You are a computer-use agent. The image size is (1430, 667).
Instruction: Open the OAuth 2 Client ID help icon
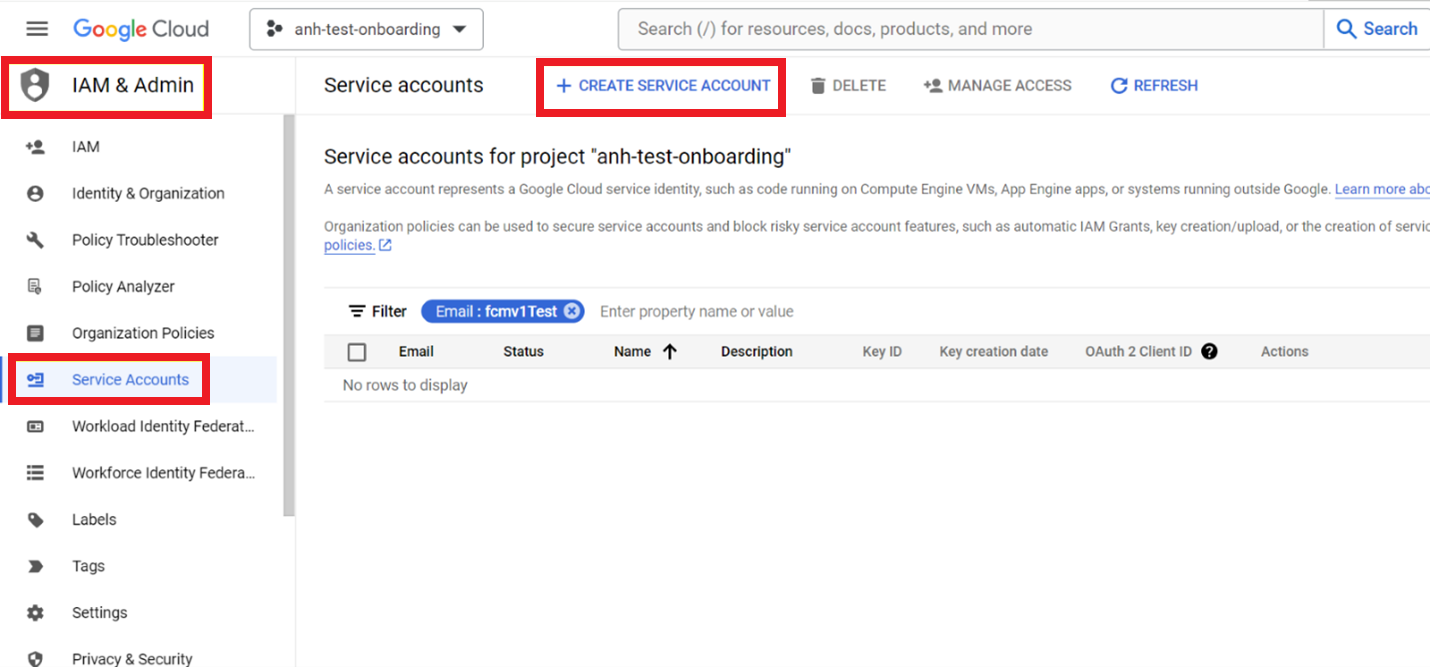[x=1209, y=351]
